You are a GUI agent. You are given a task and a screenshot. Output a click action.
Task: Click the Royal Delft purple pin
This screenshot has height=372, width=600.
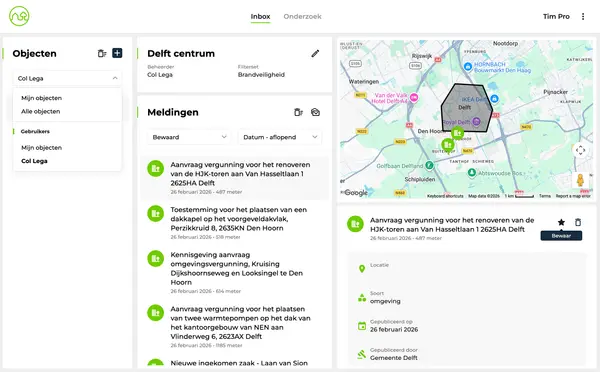[x=476, y=122]
